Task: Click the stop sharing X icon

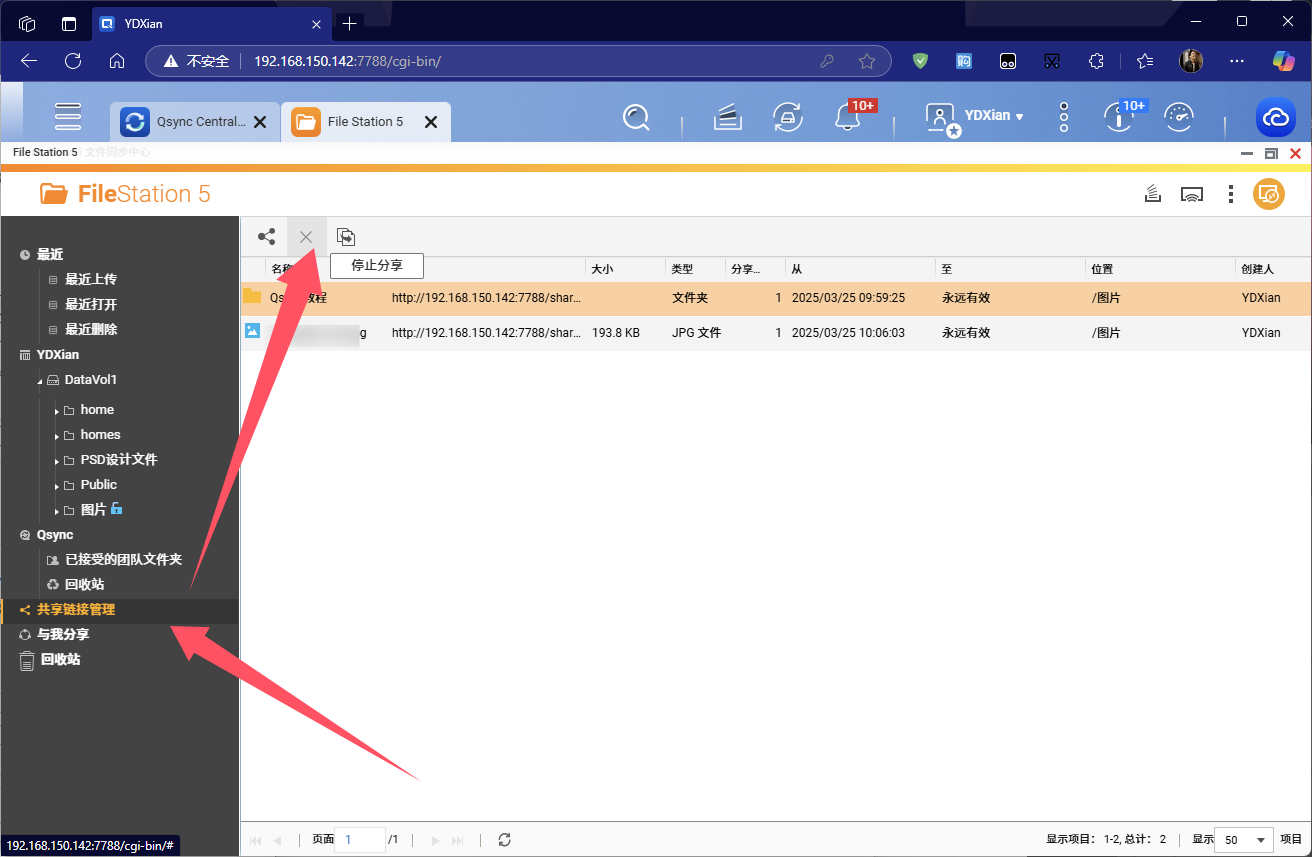Action: pyautogui.click(x=306, y=237)
